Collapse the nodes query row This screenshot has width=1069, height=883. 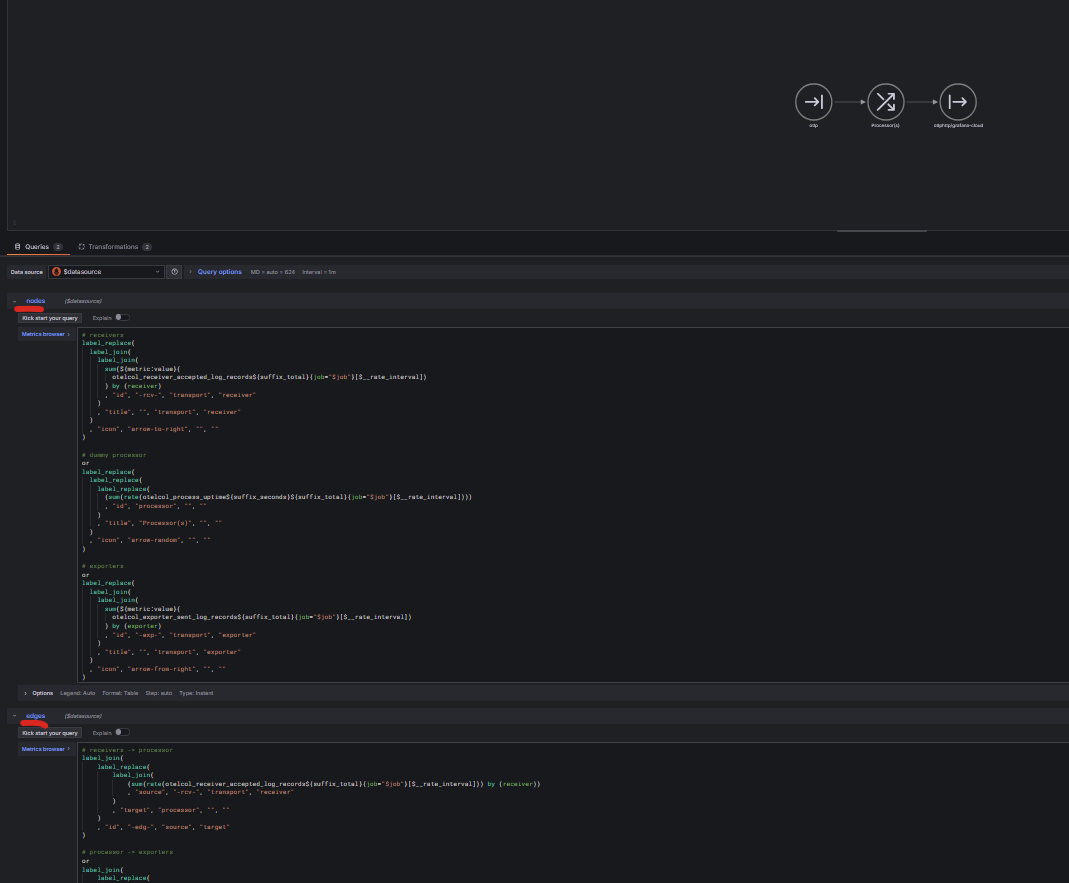14,301
